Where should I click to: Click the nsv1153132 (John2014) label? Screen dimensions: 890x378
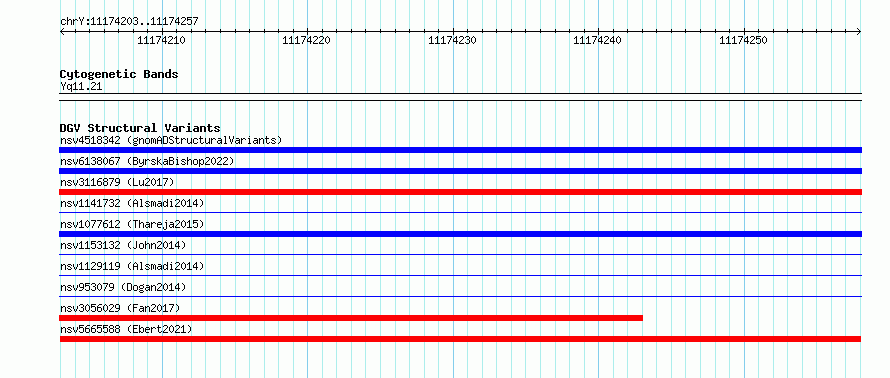tap(123, 245)
